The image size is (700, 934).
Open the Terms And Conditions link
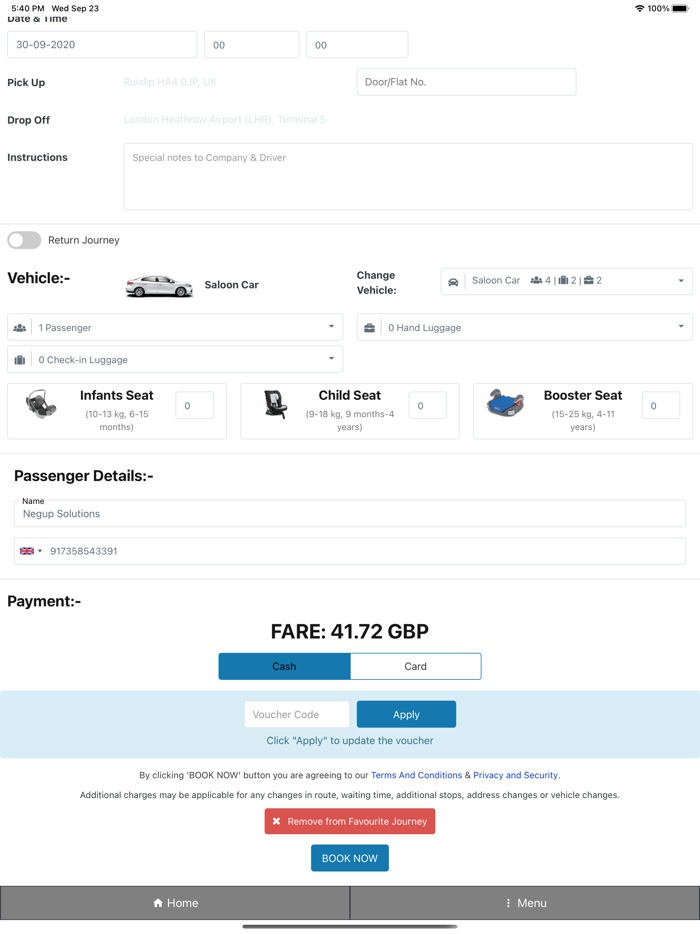click(416, 775)
